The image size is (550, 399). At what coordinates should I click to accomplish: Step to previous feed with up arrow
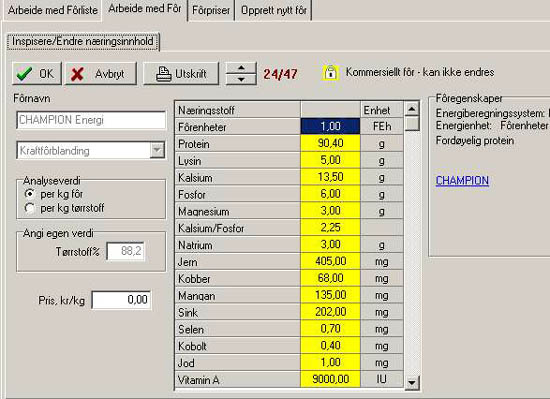241,68
